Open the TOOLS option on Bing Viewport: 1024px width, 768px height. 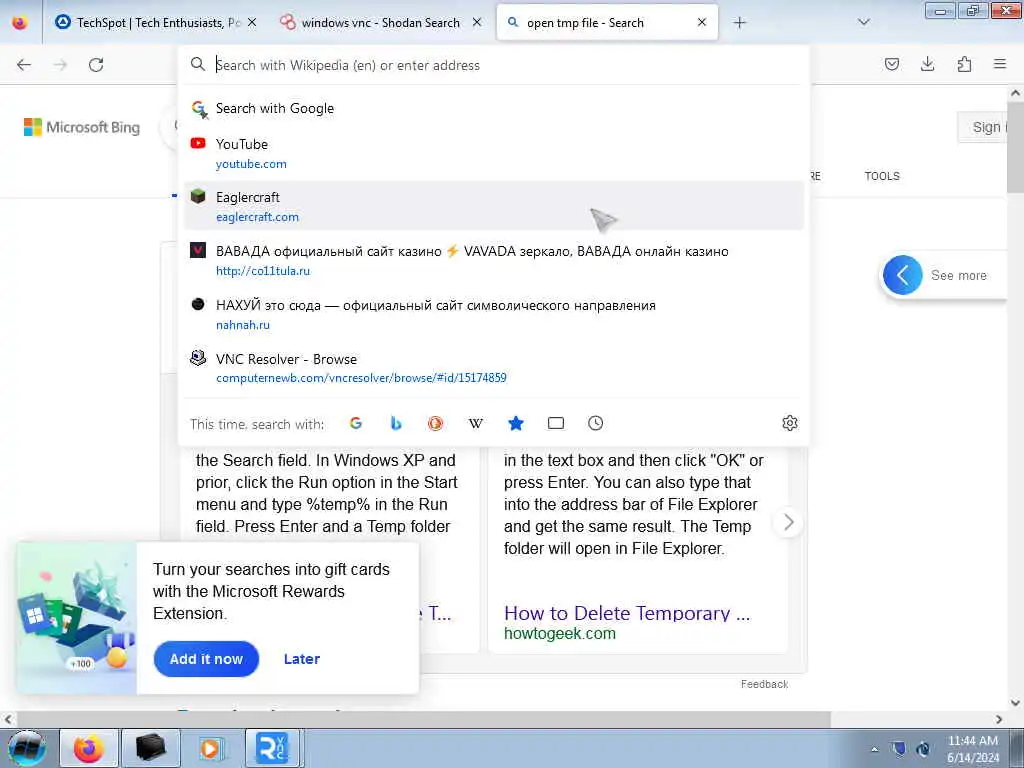pos(882,176)
